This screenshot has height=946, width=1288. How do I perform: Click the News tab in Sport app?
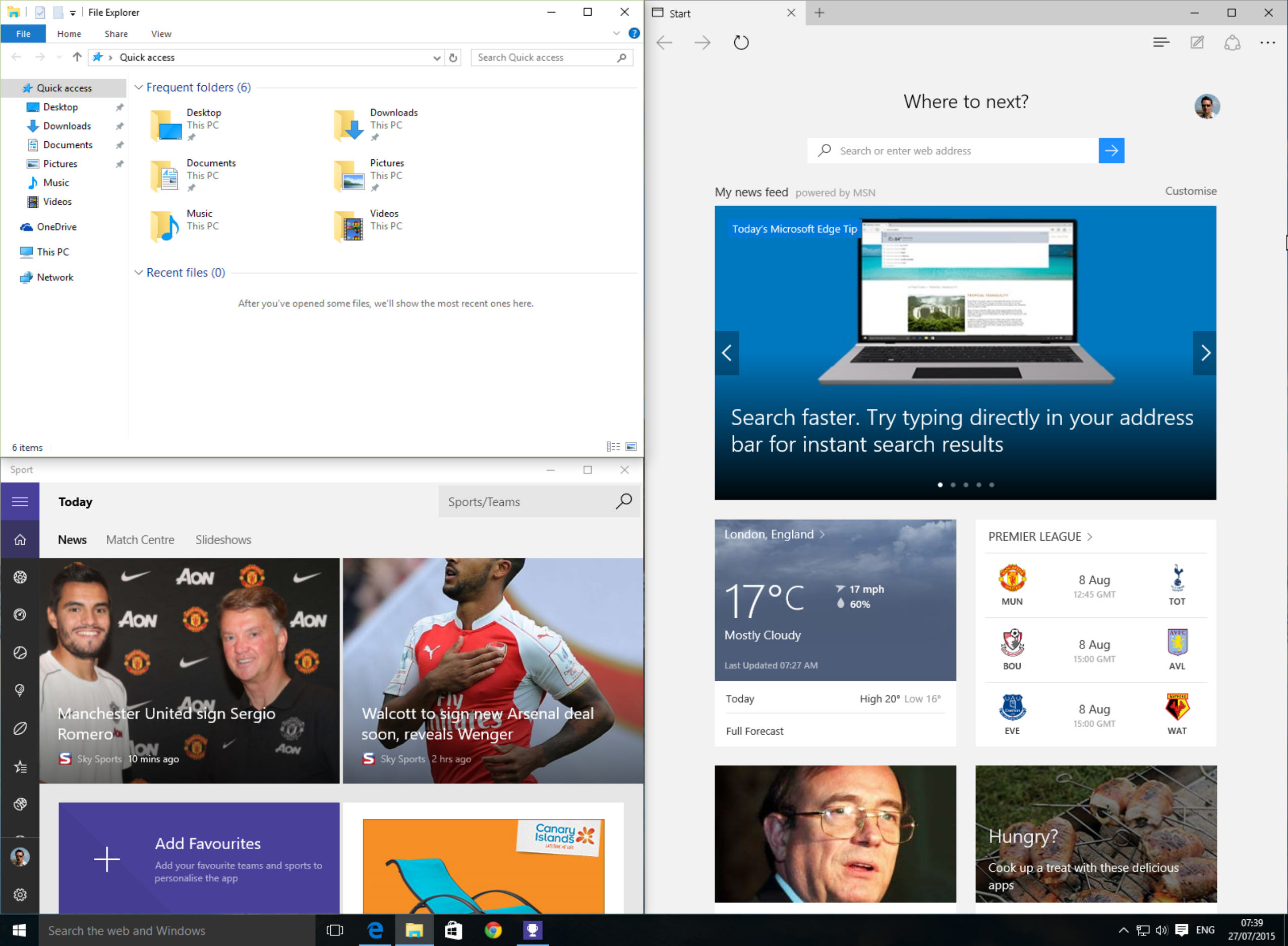(x=71, y=539)
